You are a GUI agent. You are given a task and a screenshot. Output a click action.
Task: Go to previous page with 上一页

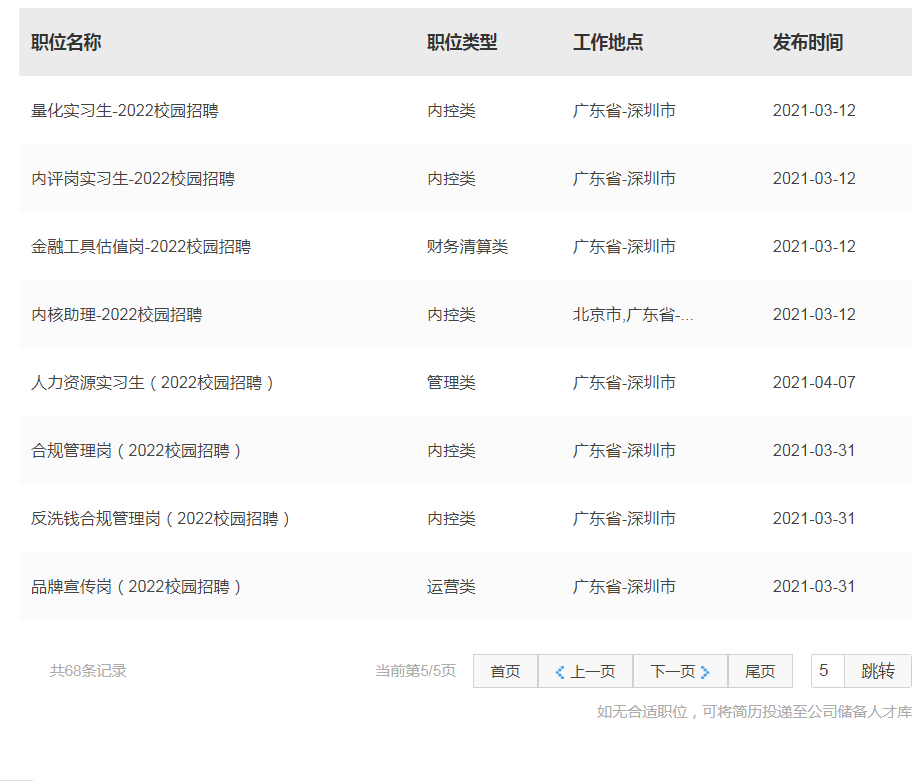(585, 671)
